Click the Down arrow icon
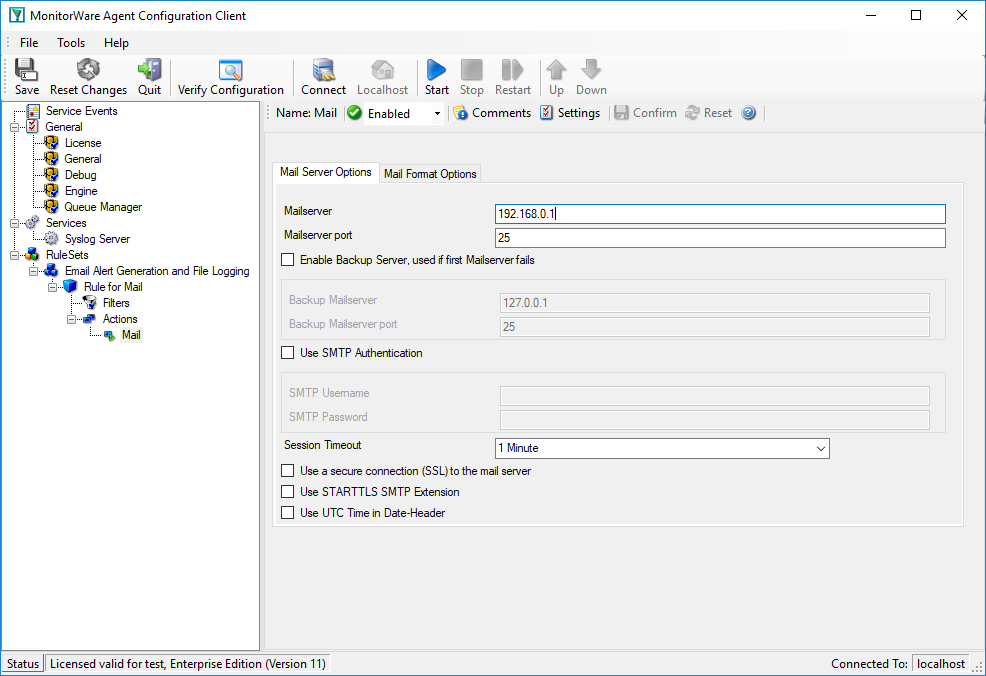The image size is (986, 676). click(x=591, y=70)
